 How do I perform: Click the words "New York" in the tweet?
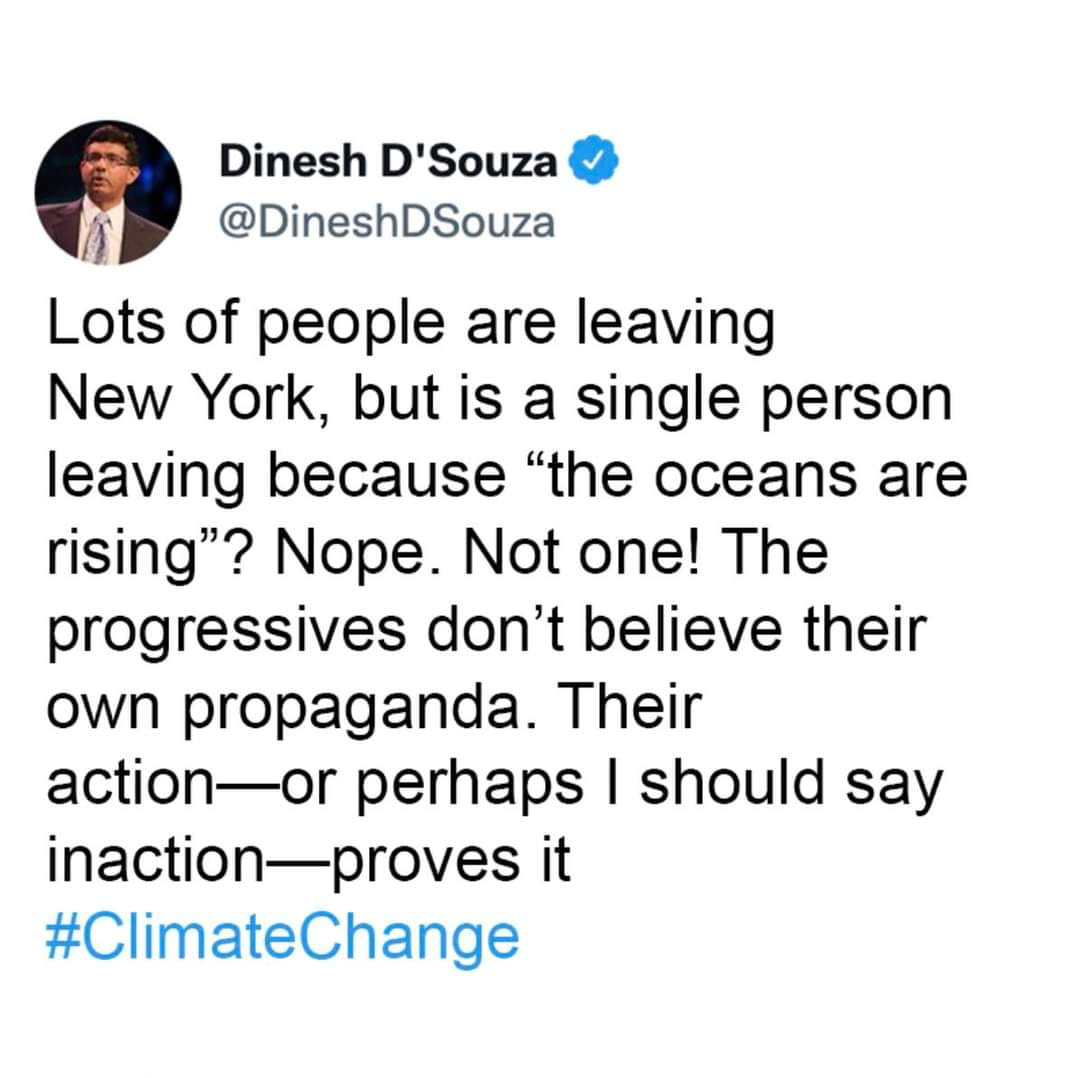coord(181,398)
